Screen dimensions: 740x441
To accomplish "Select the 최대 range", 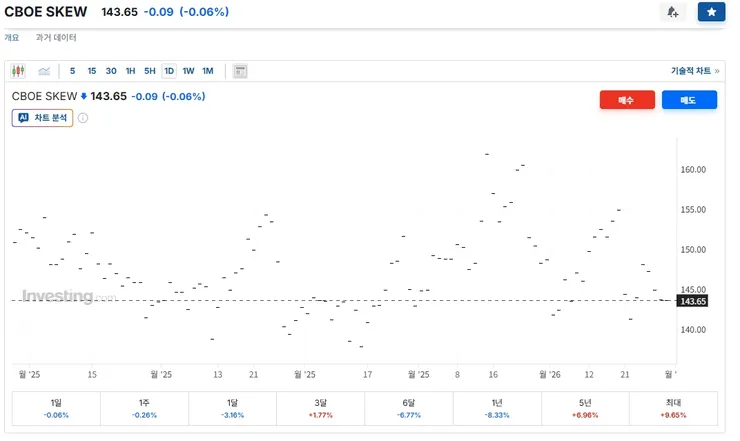I will click(x=673, y=408).
